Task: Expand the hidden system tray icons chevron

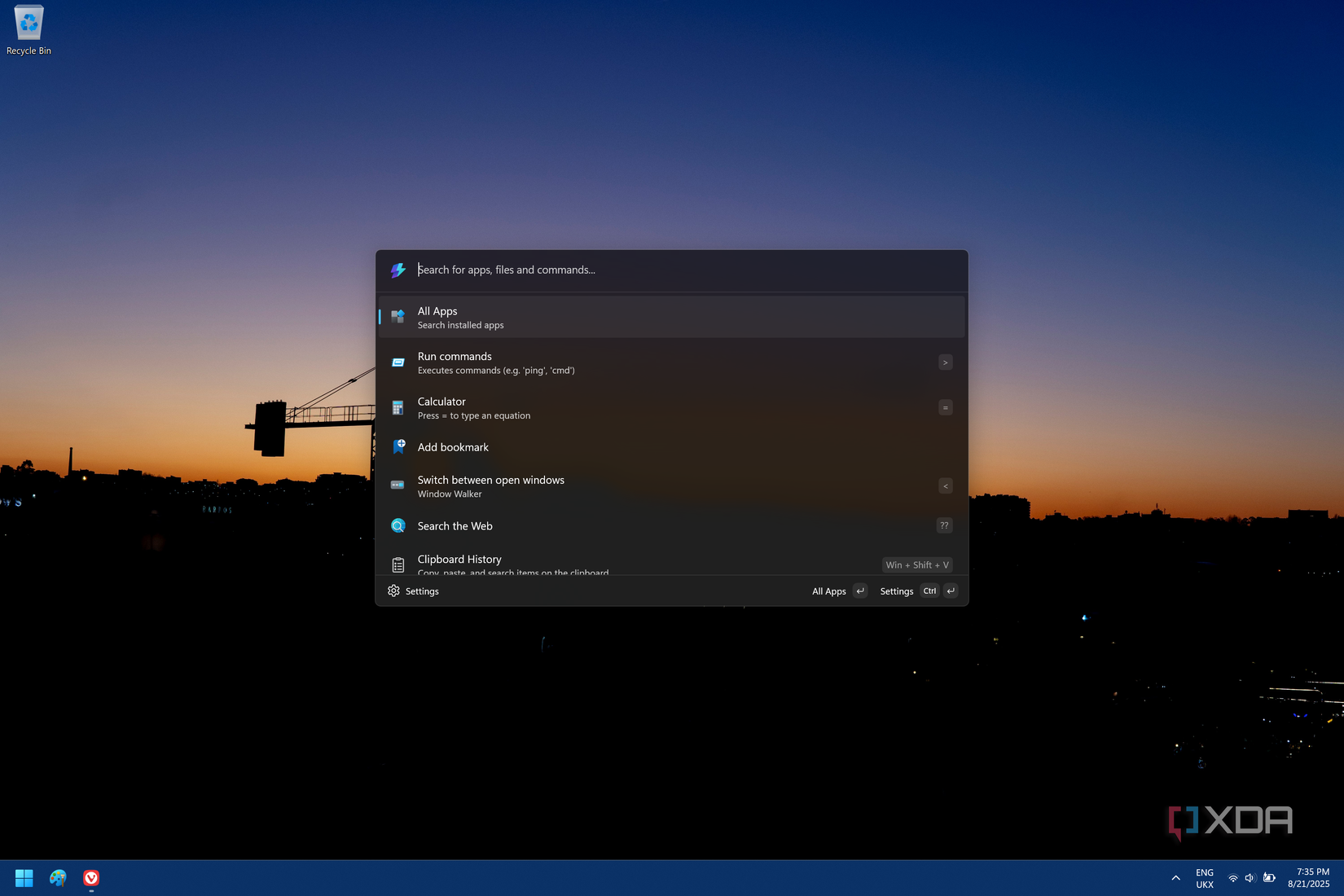Action: (x=1175, y=878)
